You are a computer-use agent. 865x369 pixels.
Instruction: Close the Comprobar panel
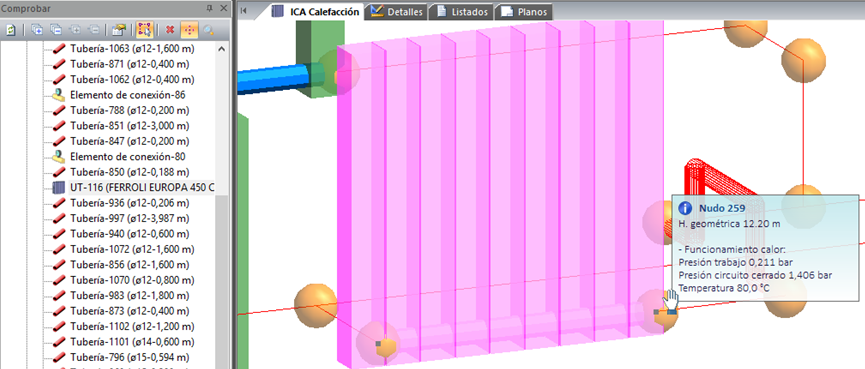tap(223, 8)
